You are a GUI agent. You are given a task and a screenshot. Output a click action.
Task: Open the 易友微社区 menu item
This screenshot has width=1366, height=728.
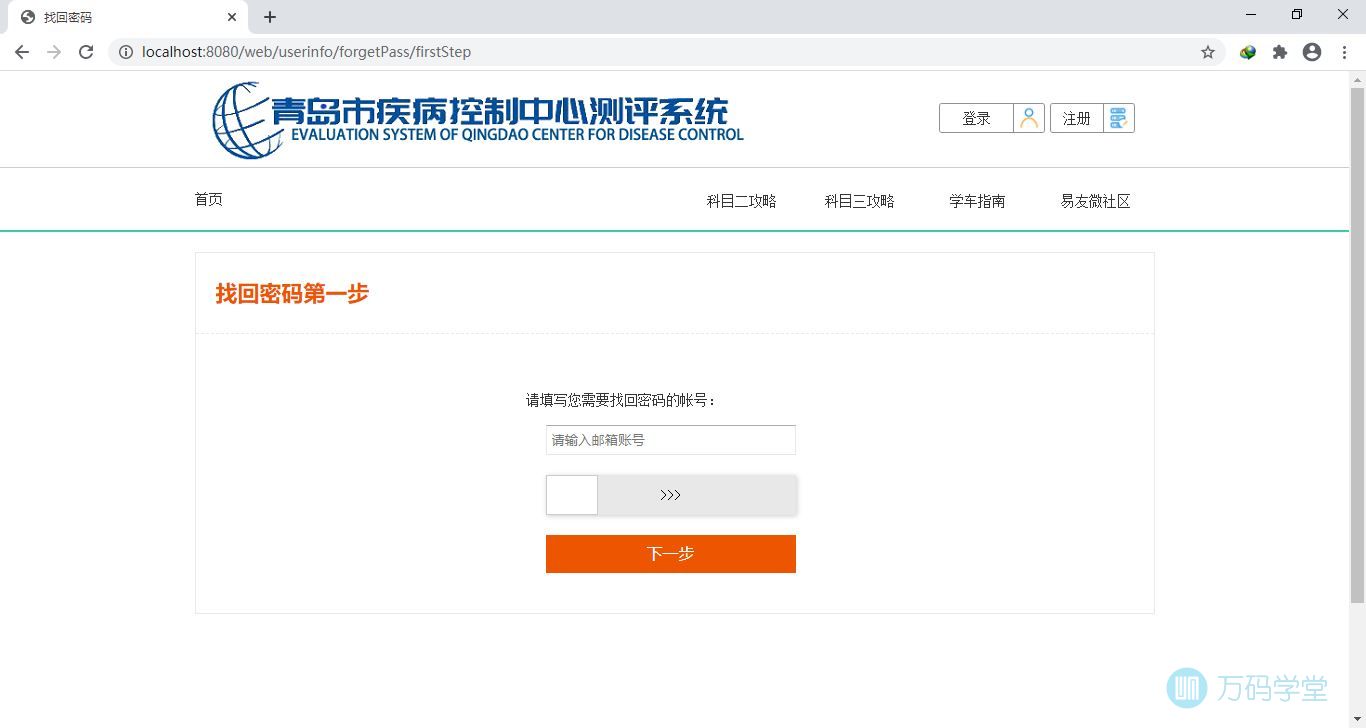click(x=1095, y=201)
